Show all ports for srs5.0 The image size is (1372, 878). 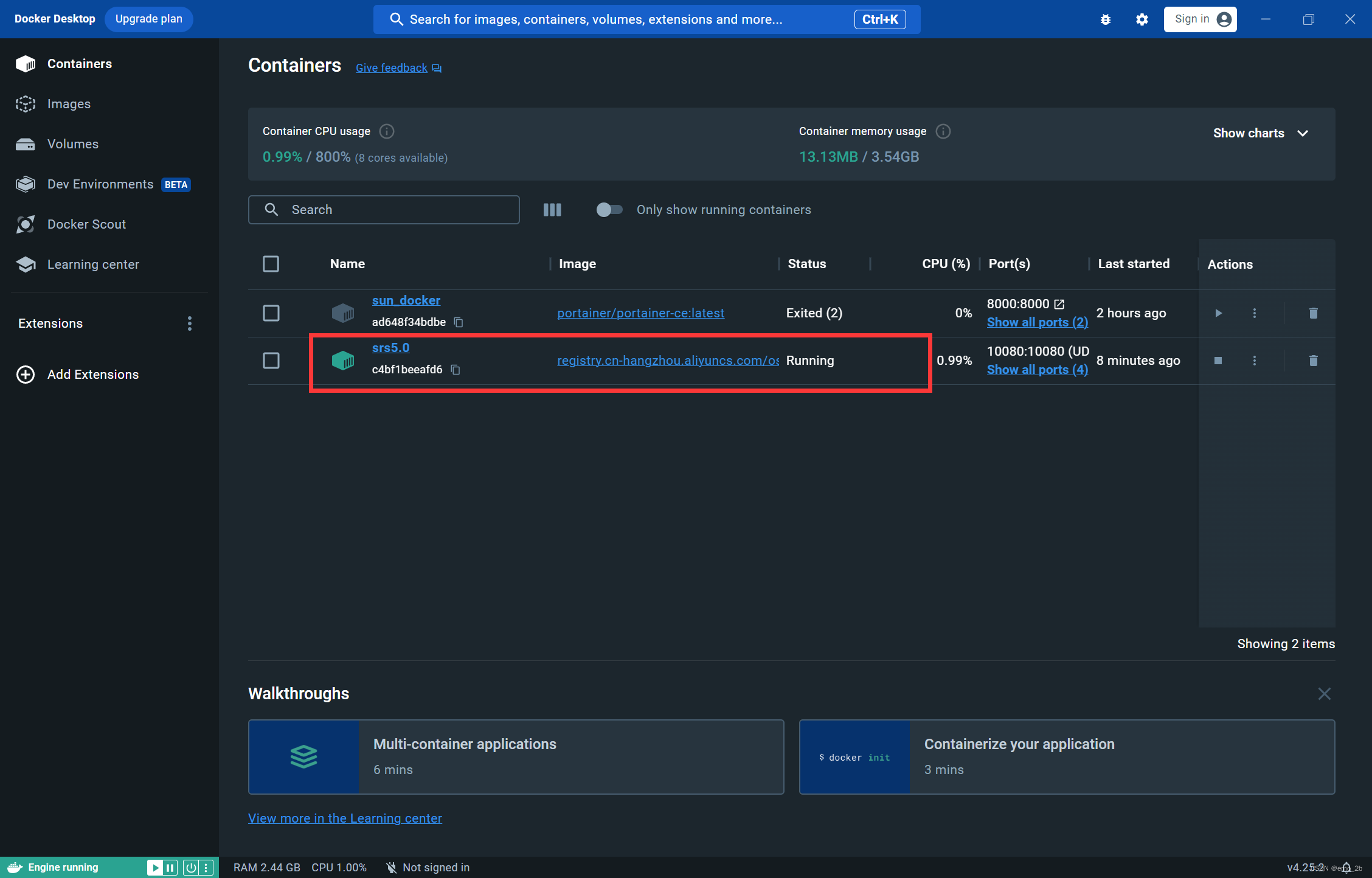[x=1037, y=369]
